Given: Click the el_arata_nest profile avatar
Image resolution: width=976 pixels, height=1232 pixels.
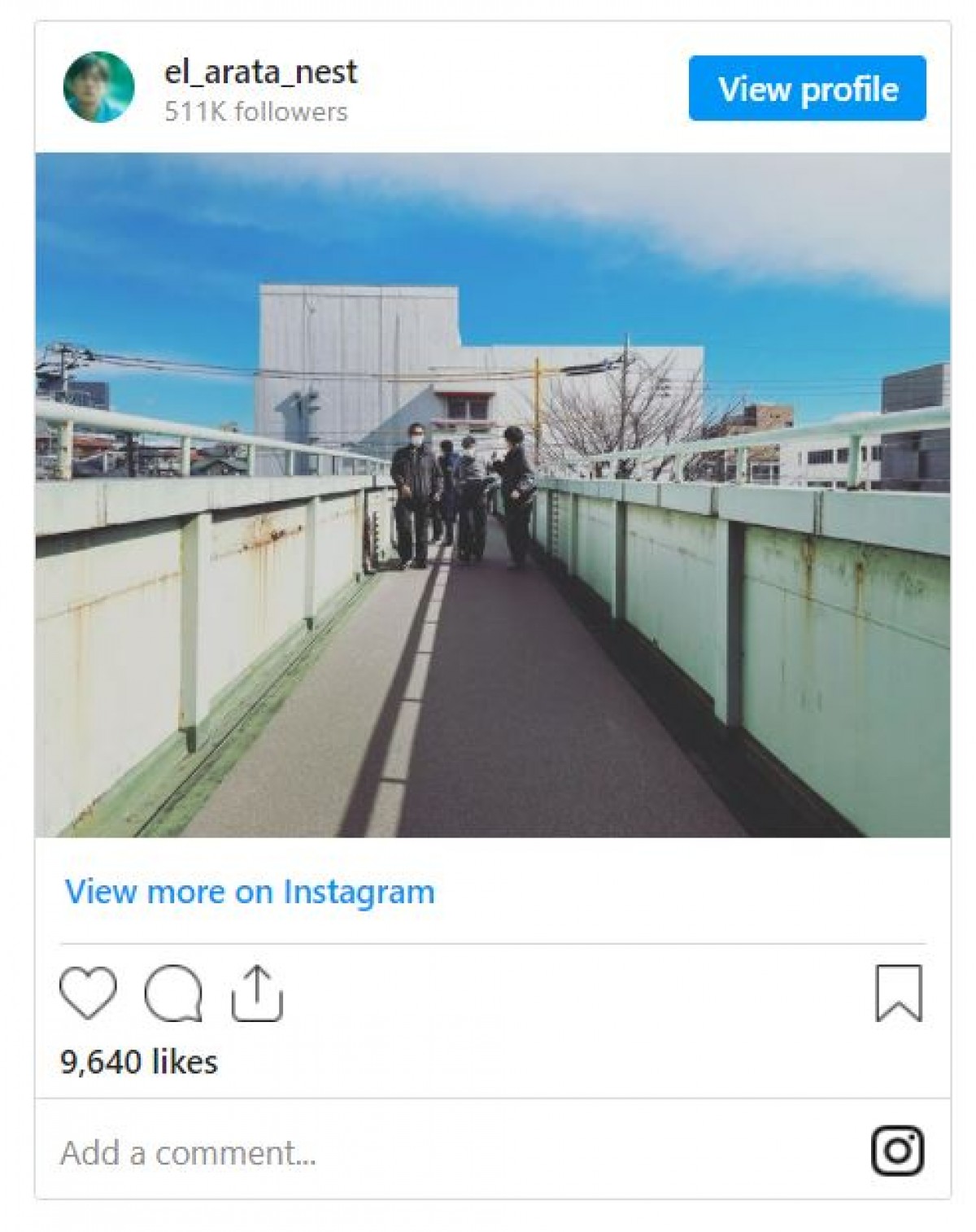Looking at the screenshot, I should (98, 87).
